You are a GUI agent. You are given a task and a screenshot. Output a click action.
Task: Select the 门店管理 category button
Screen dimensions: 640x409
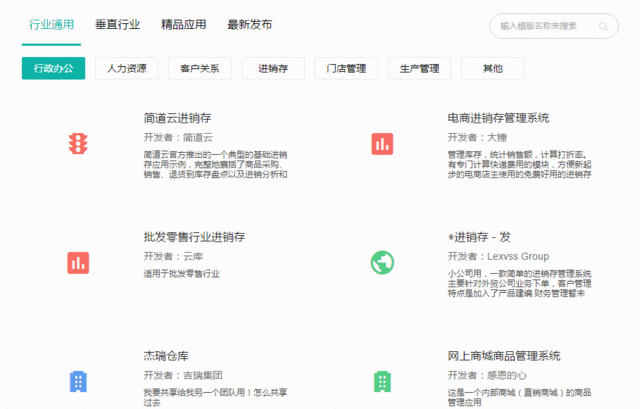(x=346, y=68)
